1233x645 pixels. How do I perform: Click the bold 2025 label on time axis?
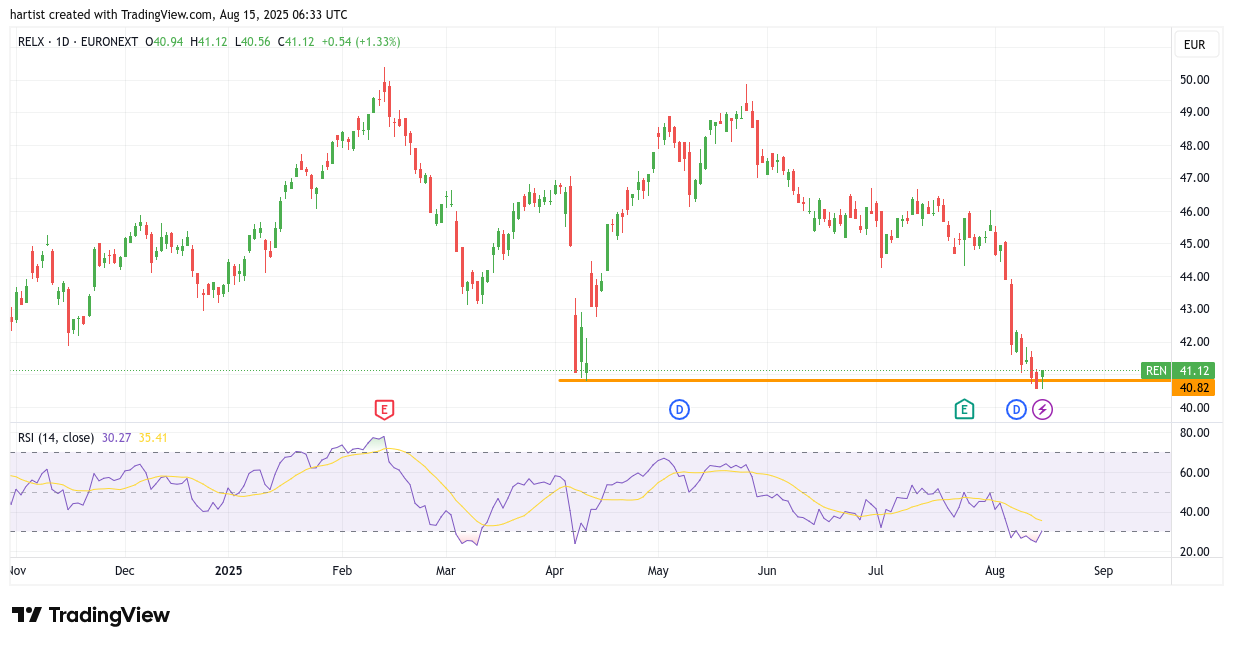pyautogui.click(x=229, y=571)
